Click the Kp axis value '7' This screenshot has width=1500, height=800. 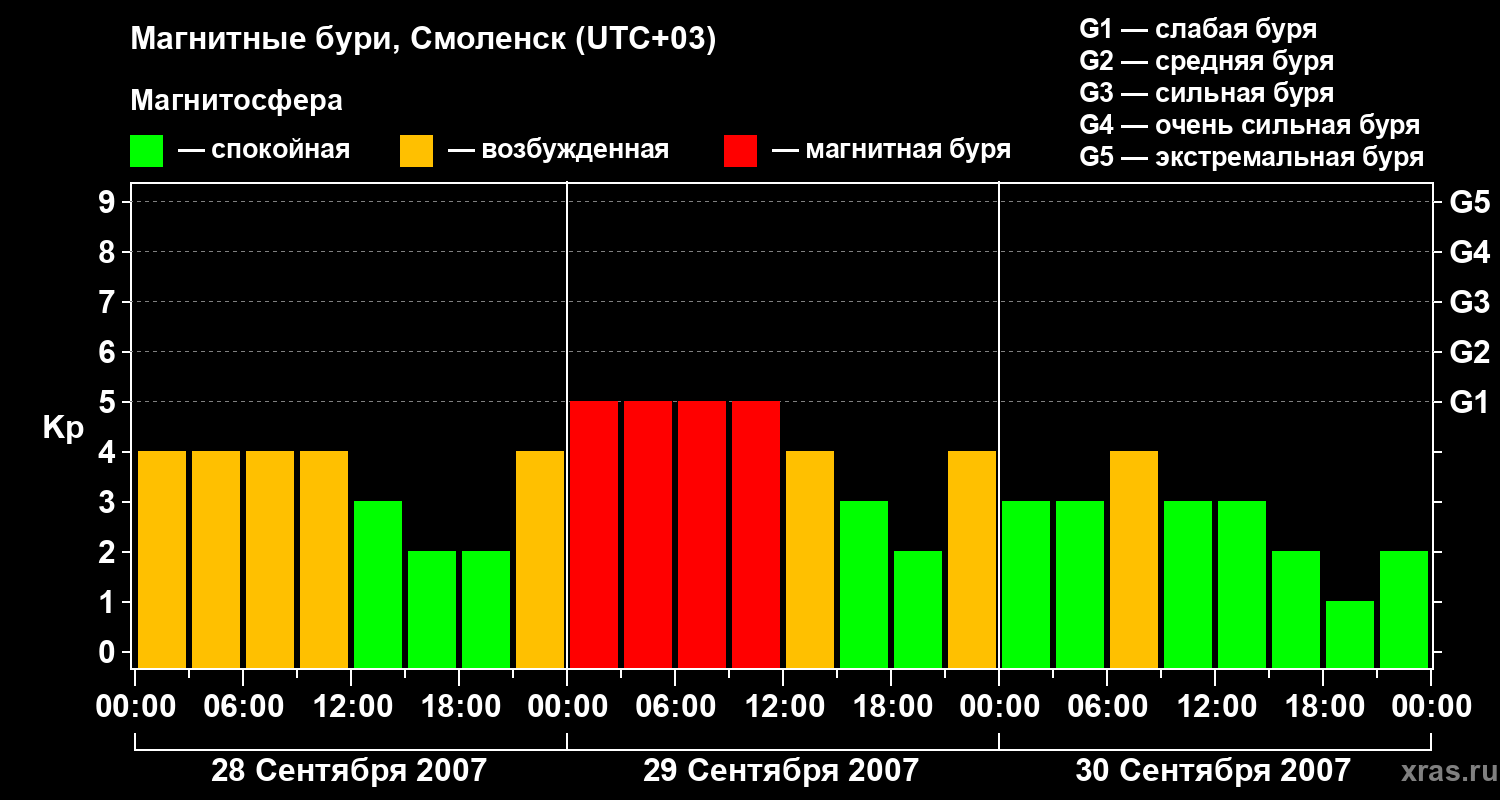click(x=109, y=303)
